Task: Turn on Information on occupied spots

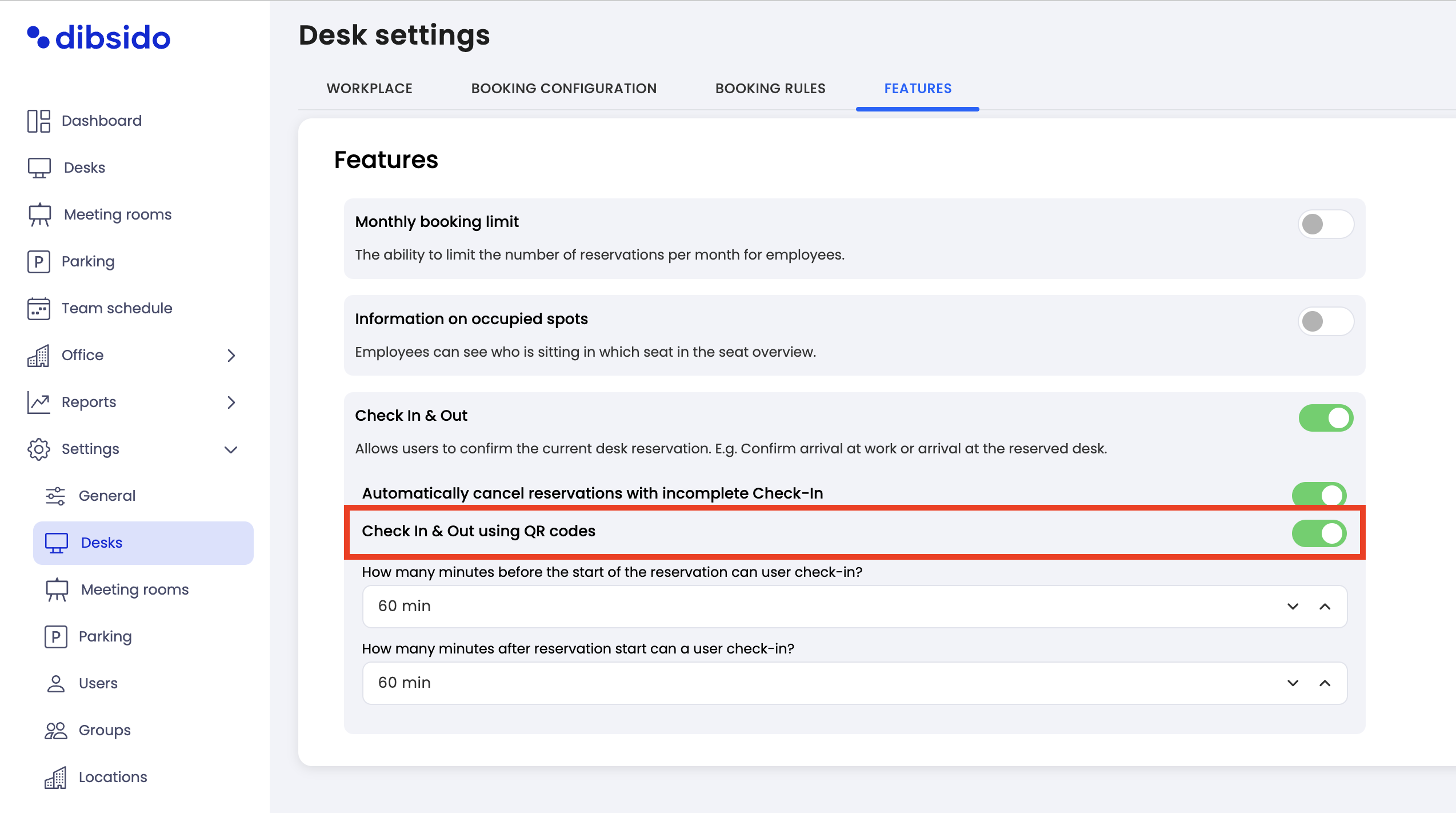Action: pos(1326,321)
